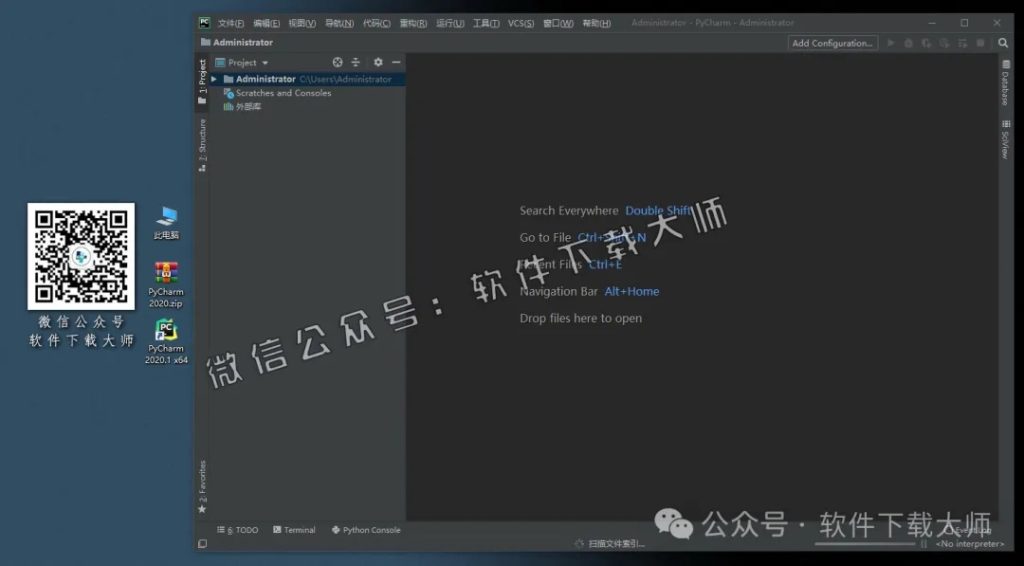This screenshot has width=1024, height=566.
Task: Click the Run with Coverage icon
Action: coord(926,43)
